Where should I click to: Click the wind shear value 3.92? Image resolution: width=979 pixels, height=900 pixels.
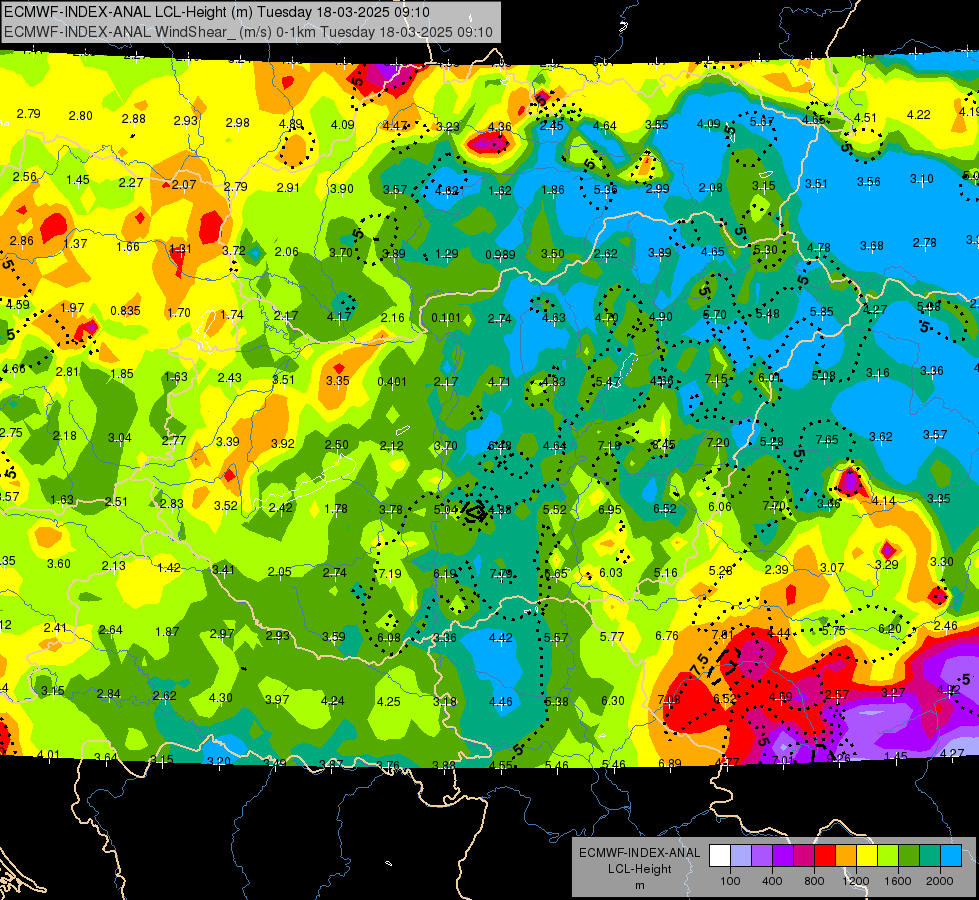[x=283, y=443]
